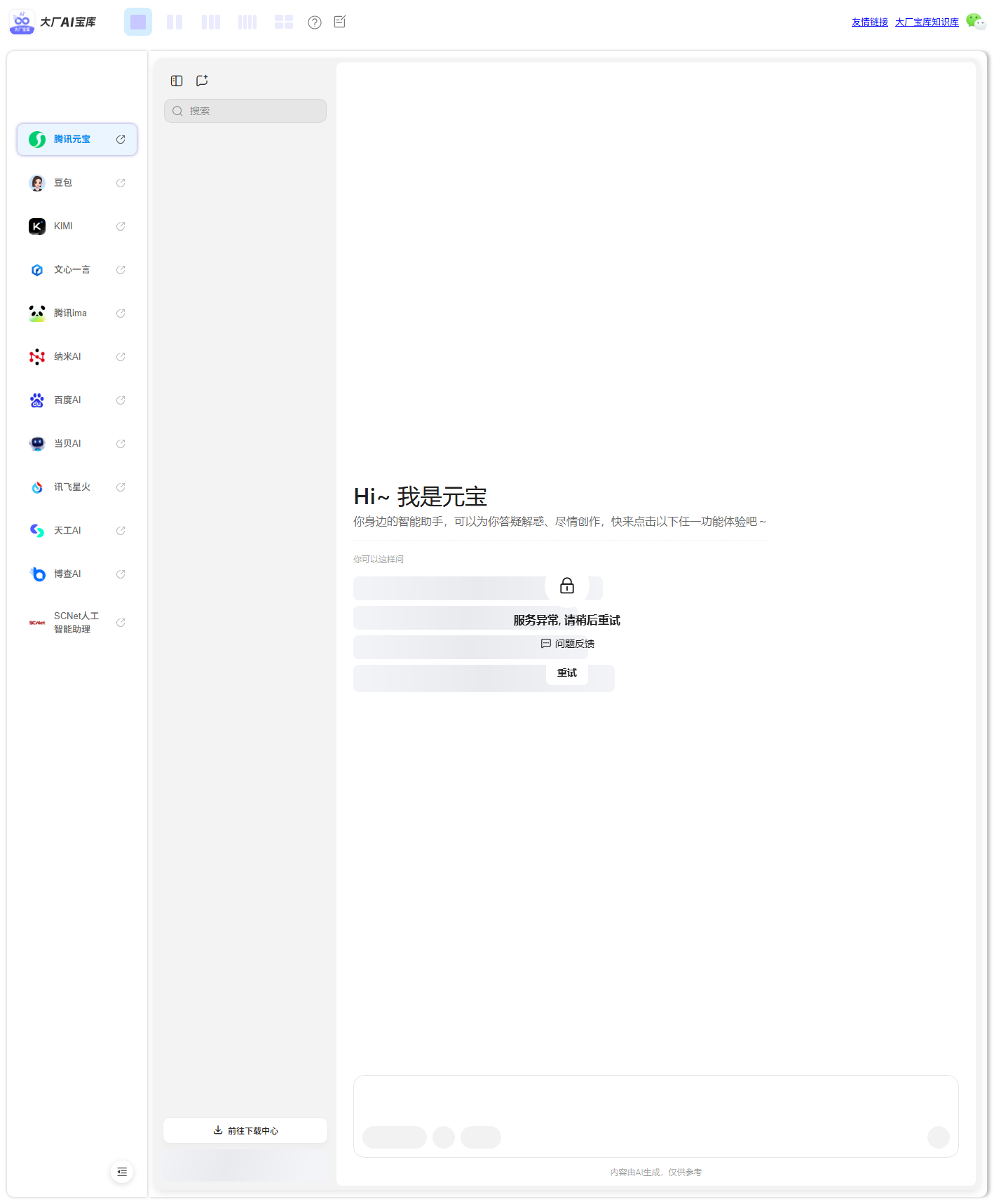
Task: Open the WeChat icon at top right
Action: pyautogui.click(x=976, y=22)
